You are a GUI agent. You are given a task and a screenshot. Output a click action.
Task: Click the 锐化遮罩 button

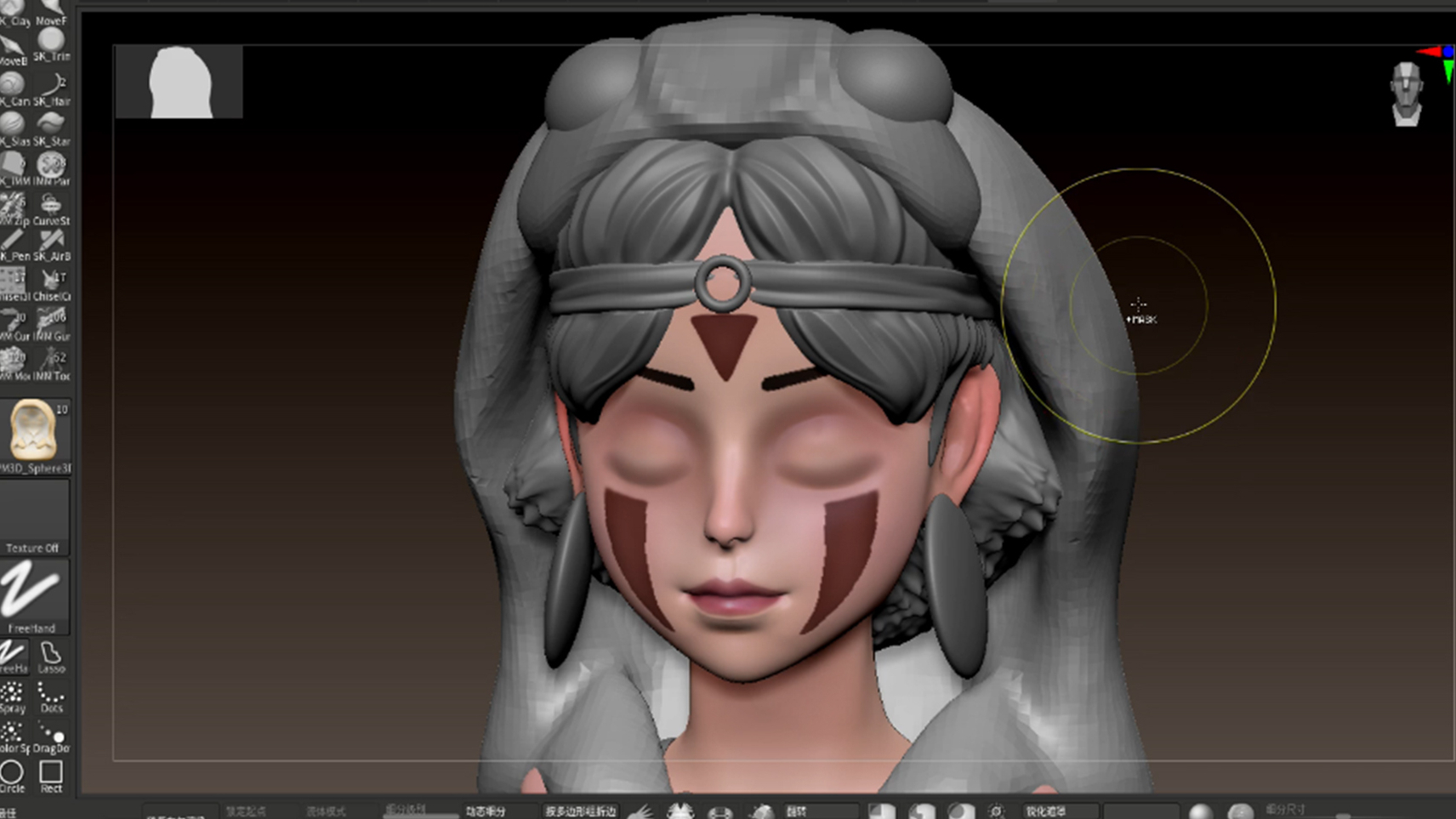[1060, 810]
